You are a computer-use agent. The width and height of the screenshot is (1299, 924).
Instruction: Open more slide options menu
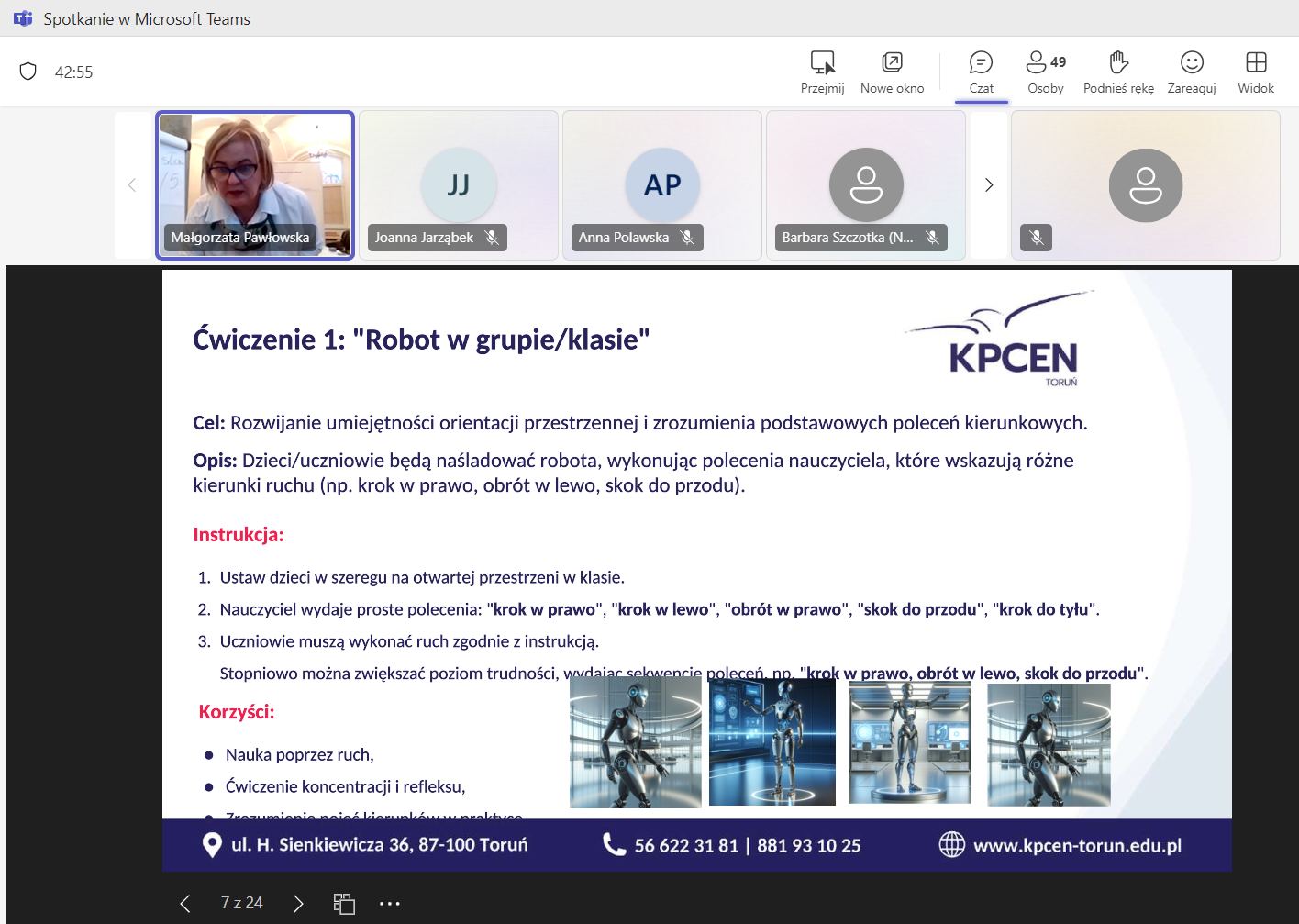(390, 904)
